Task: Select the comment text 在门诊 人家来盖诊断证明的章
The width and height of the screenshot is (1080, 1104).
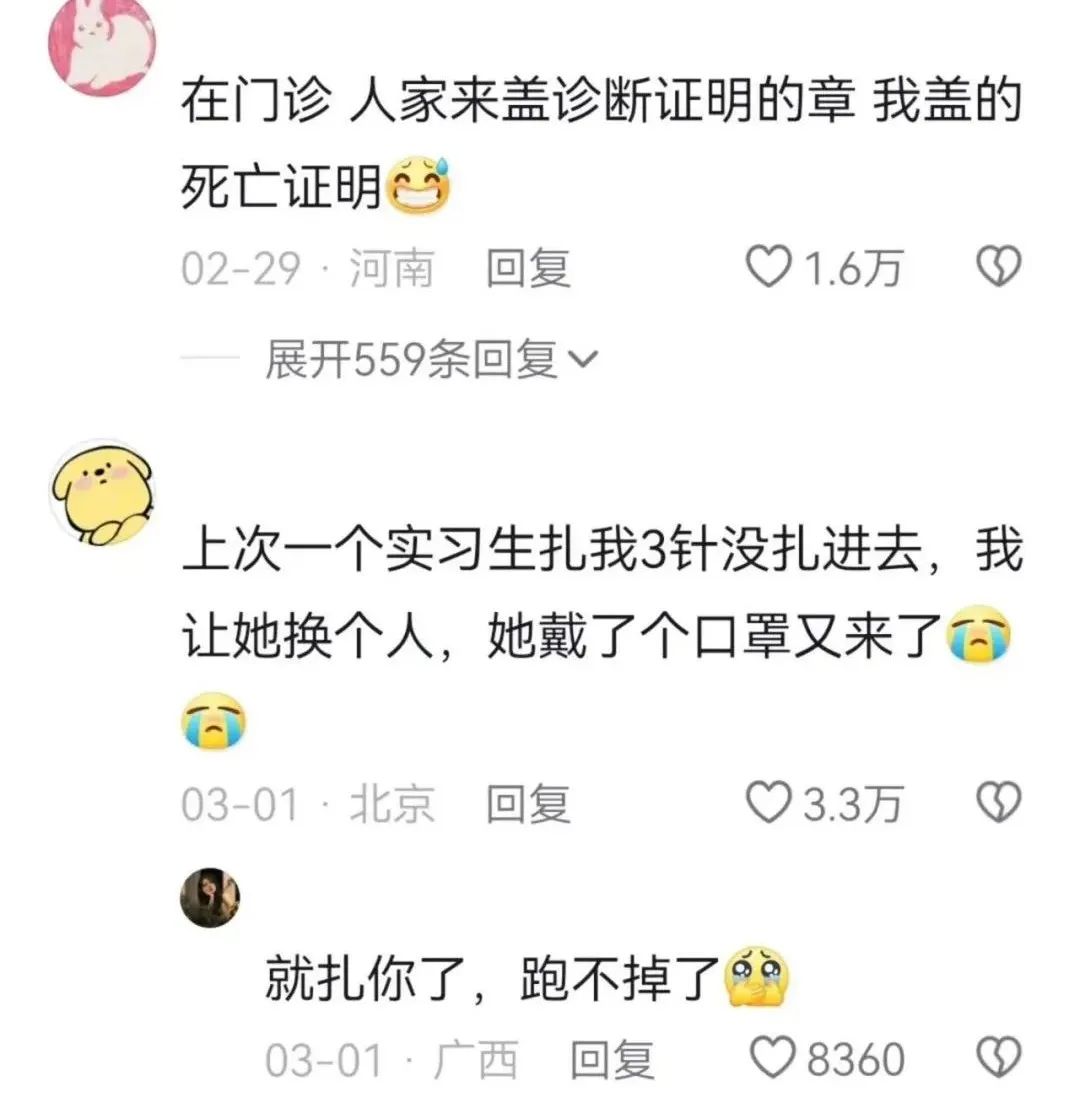Action: (517, 100)
